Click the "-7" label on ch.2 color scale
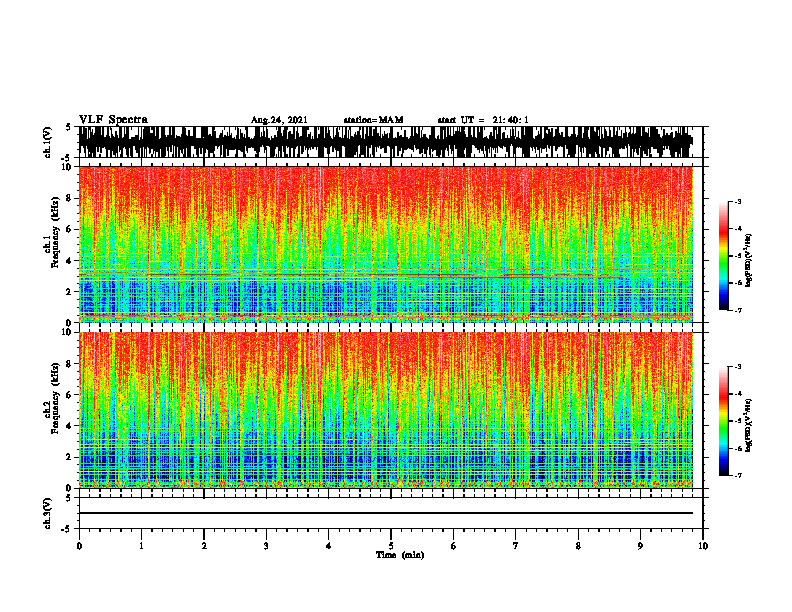Screen dimensions: 792x612 [x=738, y=475]
